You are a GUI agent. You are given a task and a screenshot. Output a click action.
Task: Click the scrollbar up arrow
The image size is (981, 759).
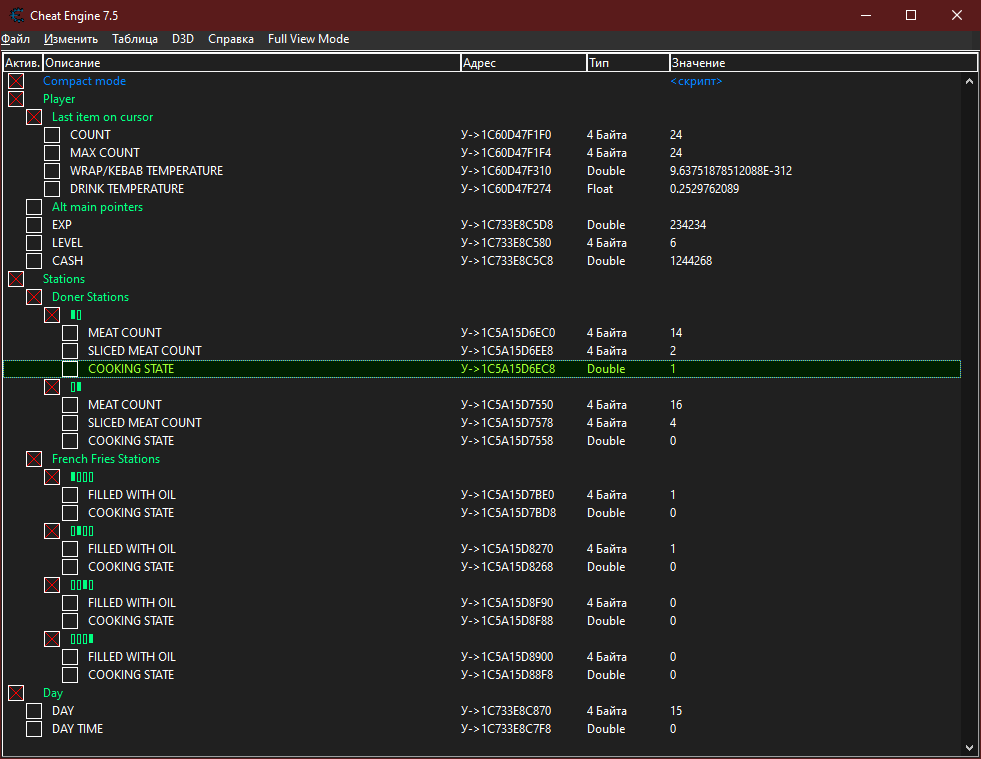(969, 81)
